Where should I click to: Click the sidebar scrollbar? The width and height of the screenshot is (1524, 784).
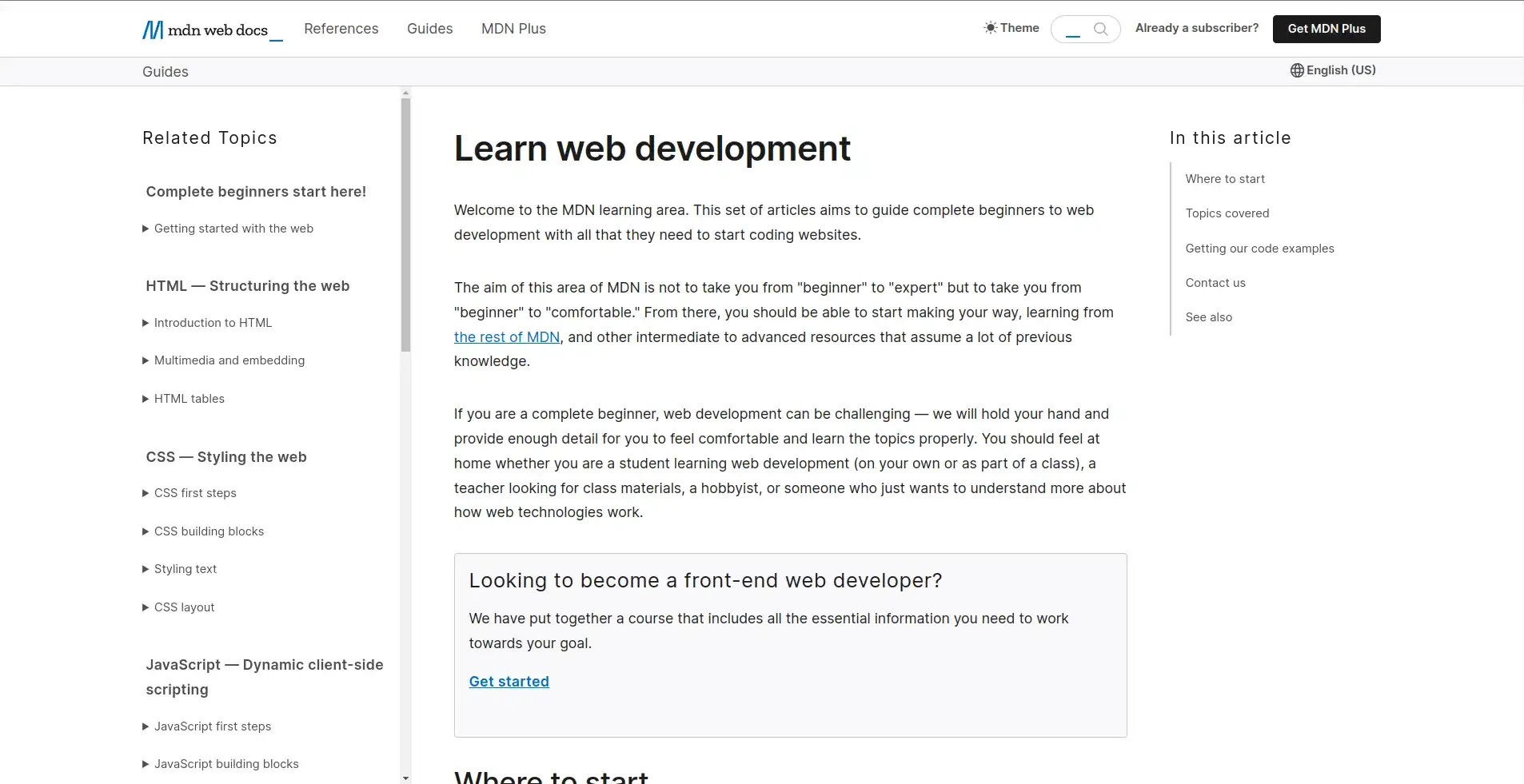[x=405, y=224]
